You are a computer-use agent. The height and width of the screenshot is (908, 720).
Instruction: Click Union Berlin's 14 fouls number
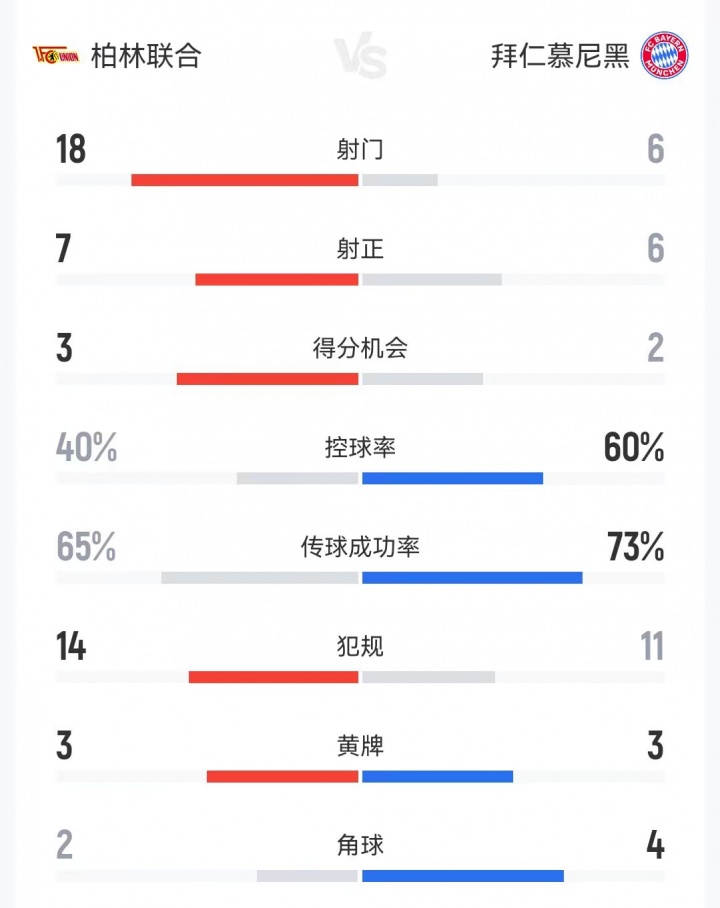click(71, 647)
